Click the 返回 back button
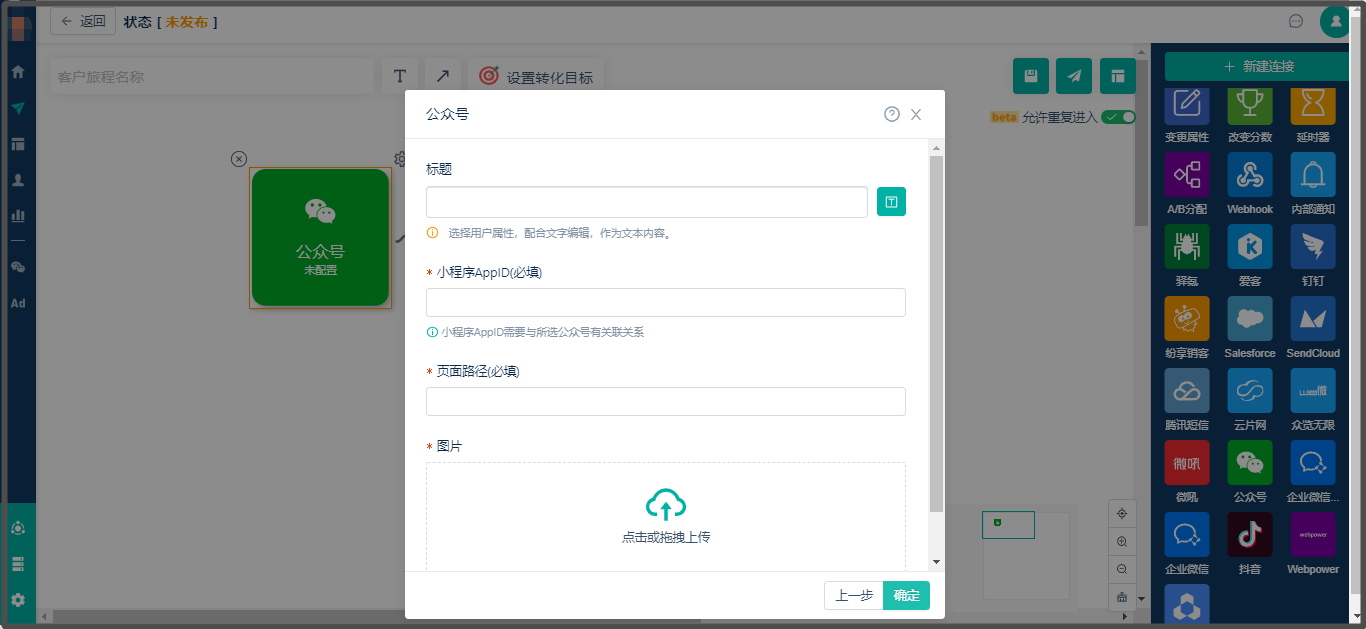 83,21
